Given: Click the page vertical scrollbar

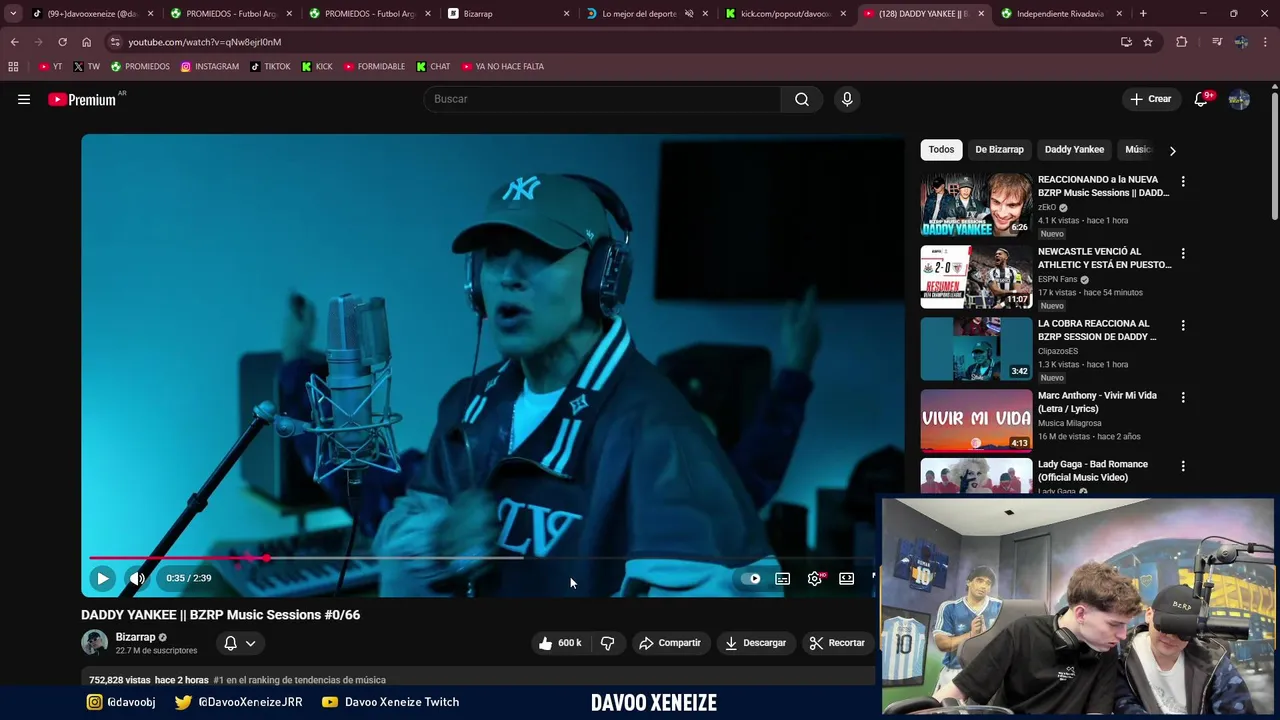Looking at the screenshot, I should coord(1275,155).
